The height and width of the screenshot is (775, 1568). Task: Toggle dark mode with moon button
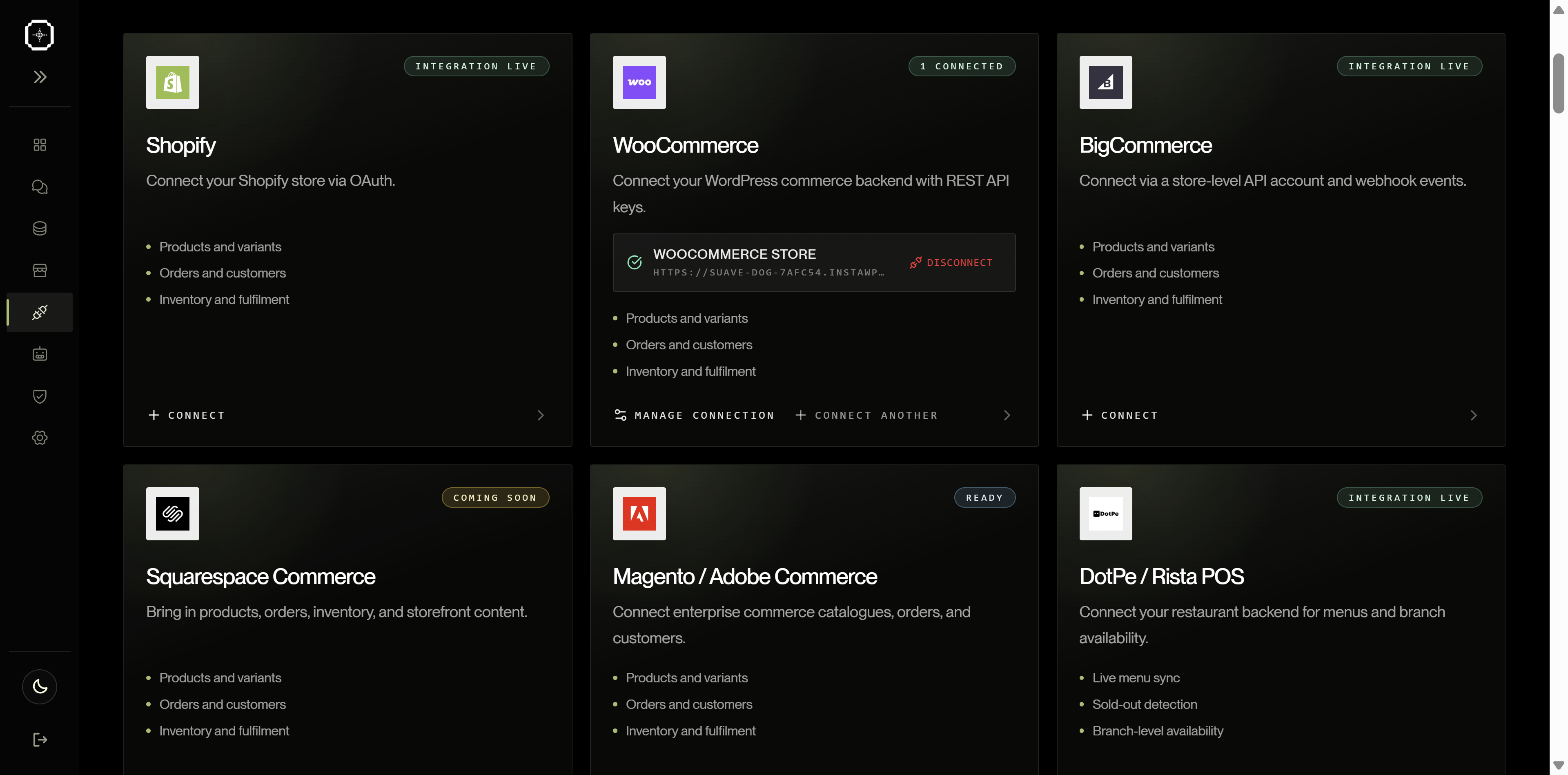pyautogui.click(x=40, y=686)
